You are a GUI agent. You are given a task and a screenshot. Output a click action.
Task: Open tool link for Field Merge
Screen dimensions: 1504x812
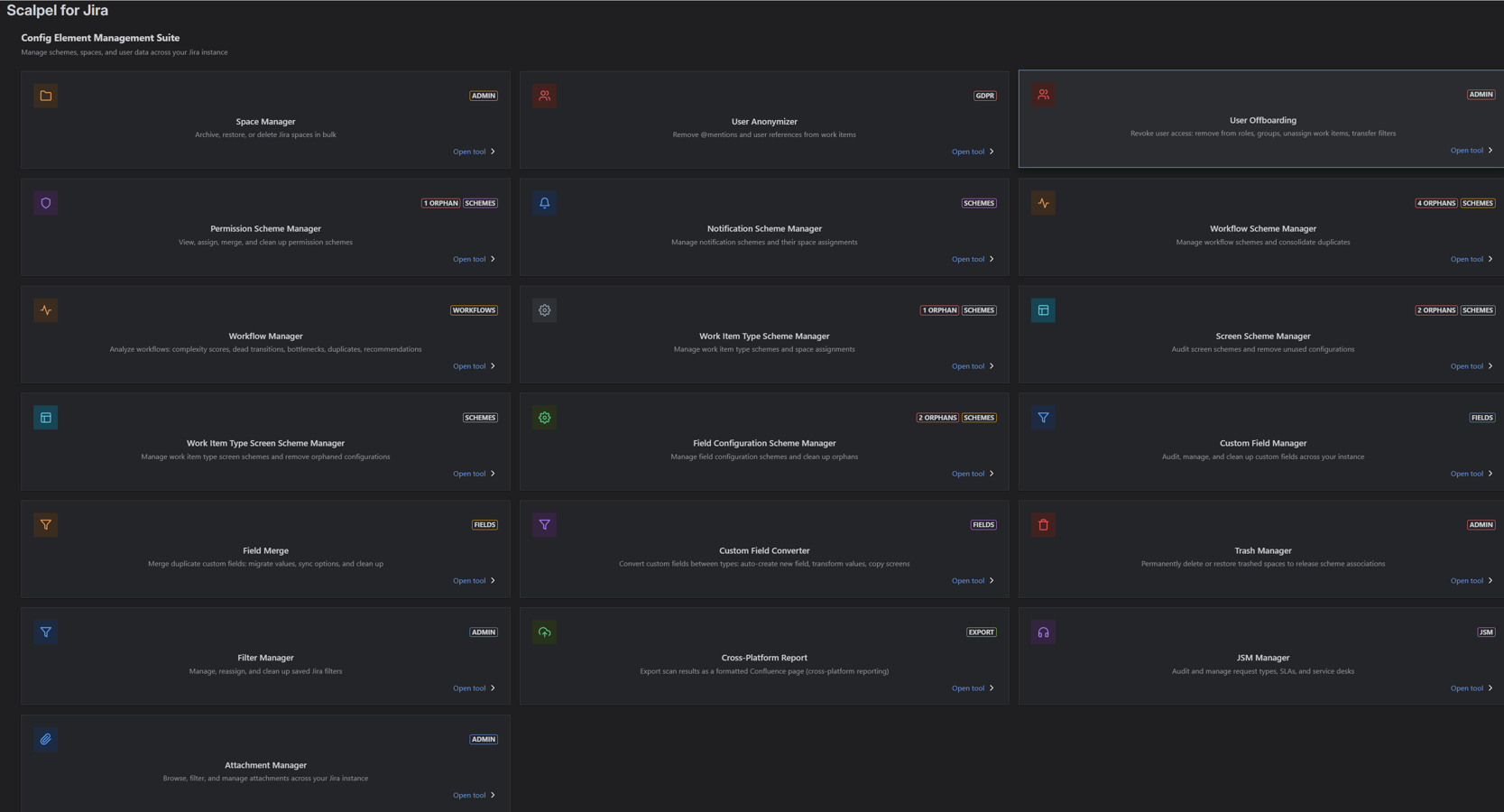[x=475, y=581]
